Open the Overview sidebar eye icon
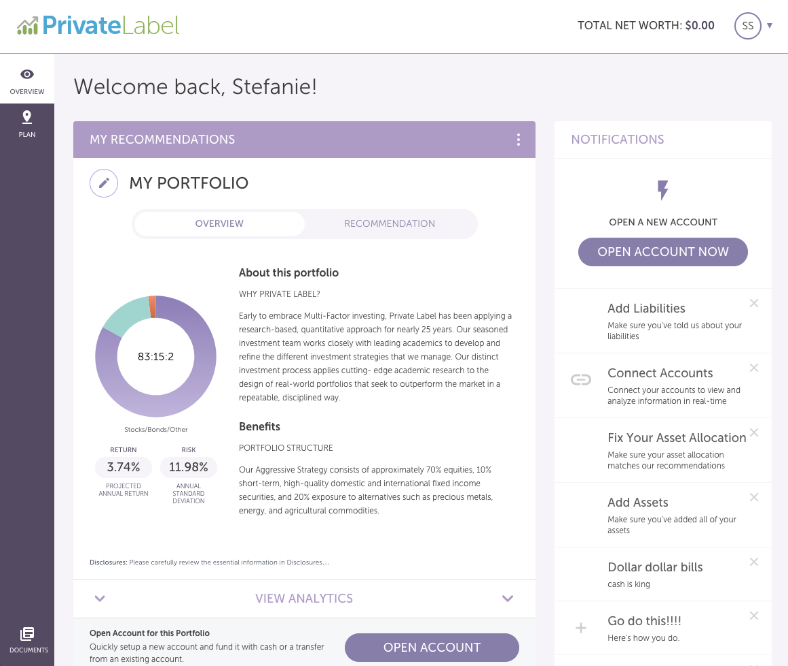This screenshot has width=788, height=666. (x=27, y=74)
